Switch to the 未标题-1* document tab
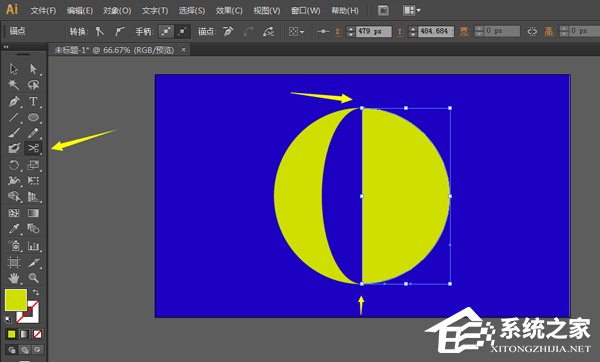 (x=114, y=50)
